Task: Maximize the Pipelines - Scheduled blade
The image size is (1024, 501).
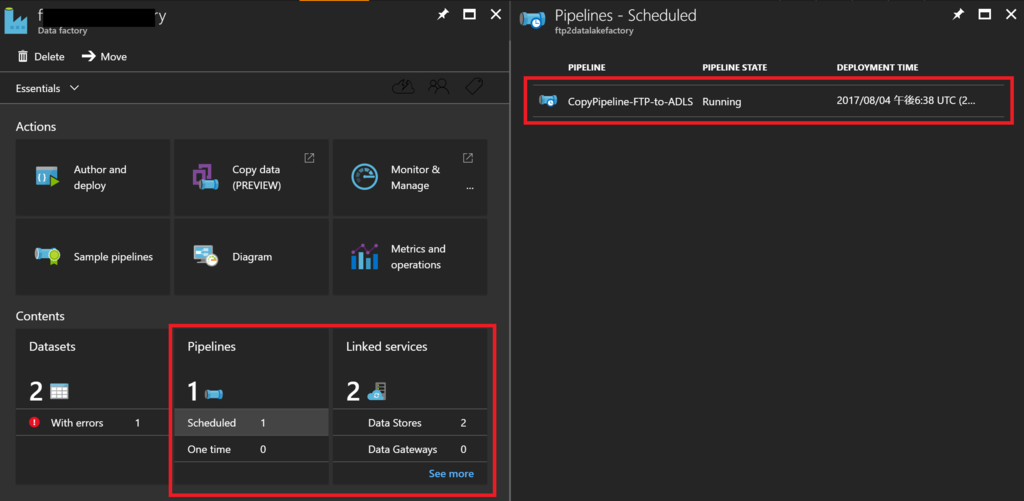Action: pos(984,14)
